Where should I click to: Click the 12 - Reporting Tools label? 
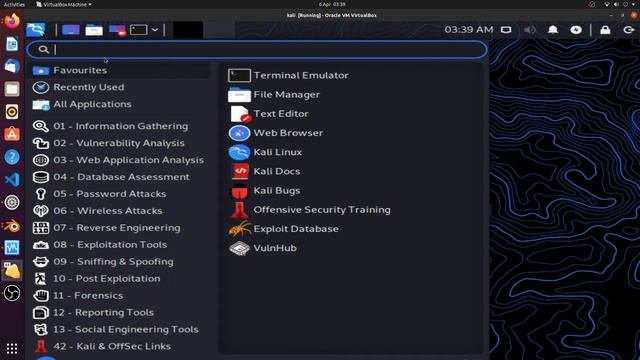(x=104, y=312)
